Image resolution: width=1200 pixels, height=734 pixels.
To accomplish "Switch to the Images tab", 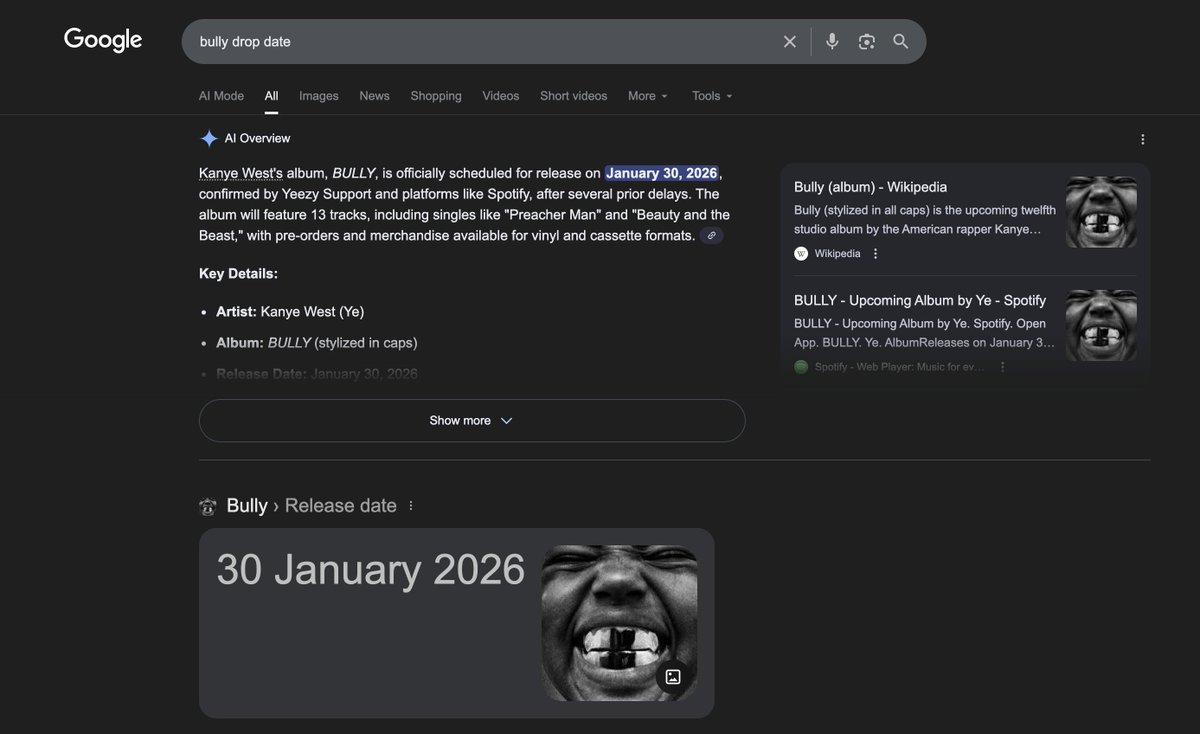I will (x=319, y=96).
